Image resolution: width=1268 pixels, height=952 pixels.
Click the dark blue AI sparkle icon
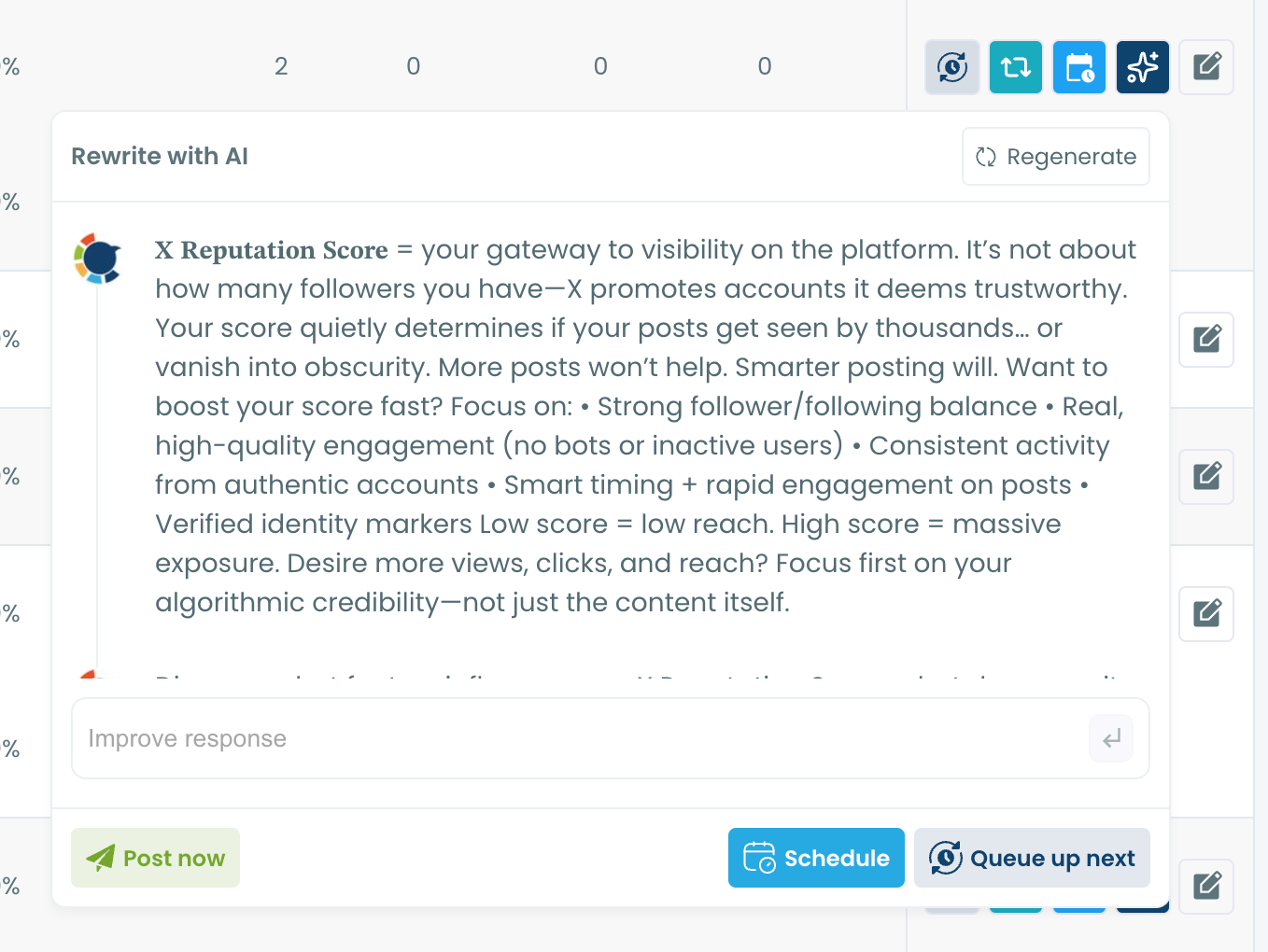coord(1142,67)
